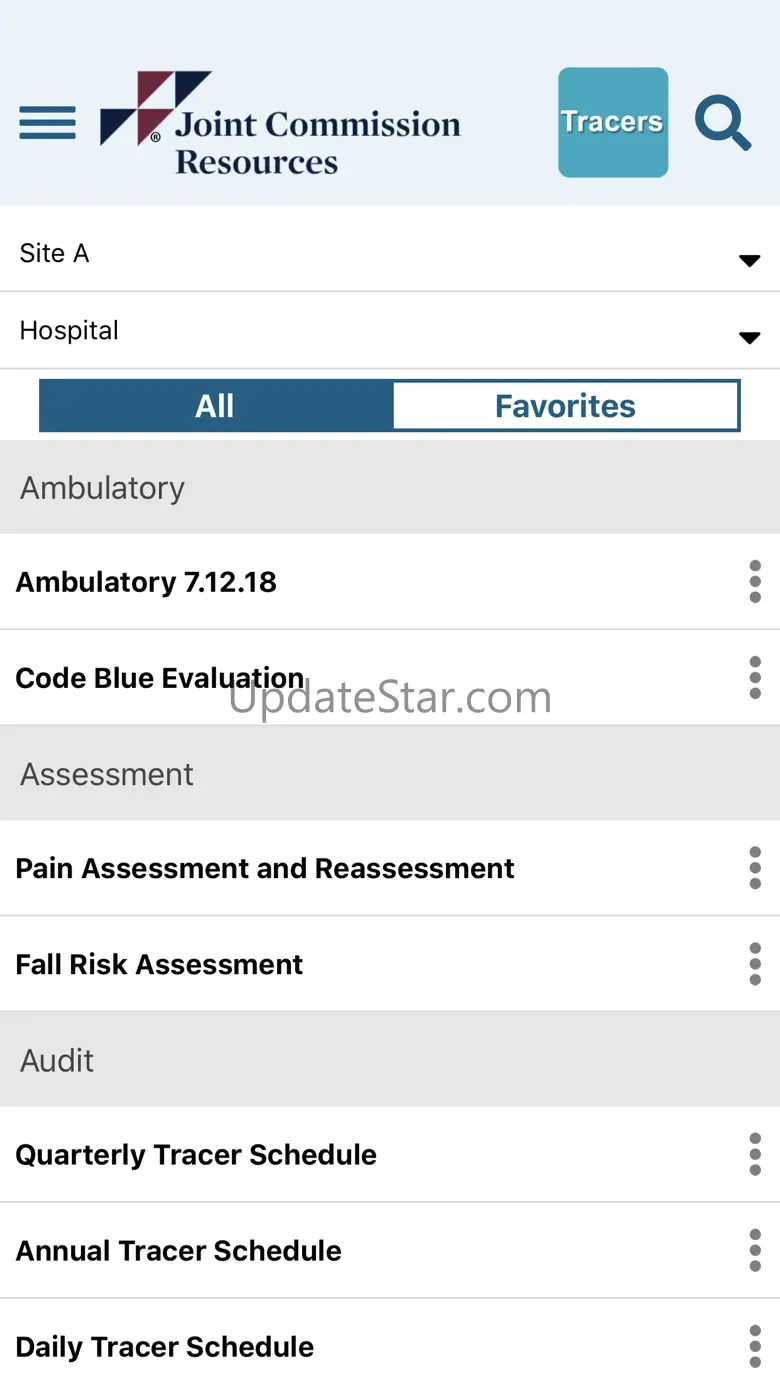Open more options for Code Blue Evaluation
780x1387 pixels.
tap(755, 678)
